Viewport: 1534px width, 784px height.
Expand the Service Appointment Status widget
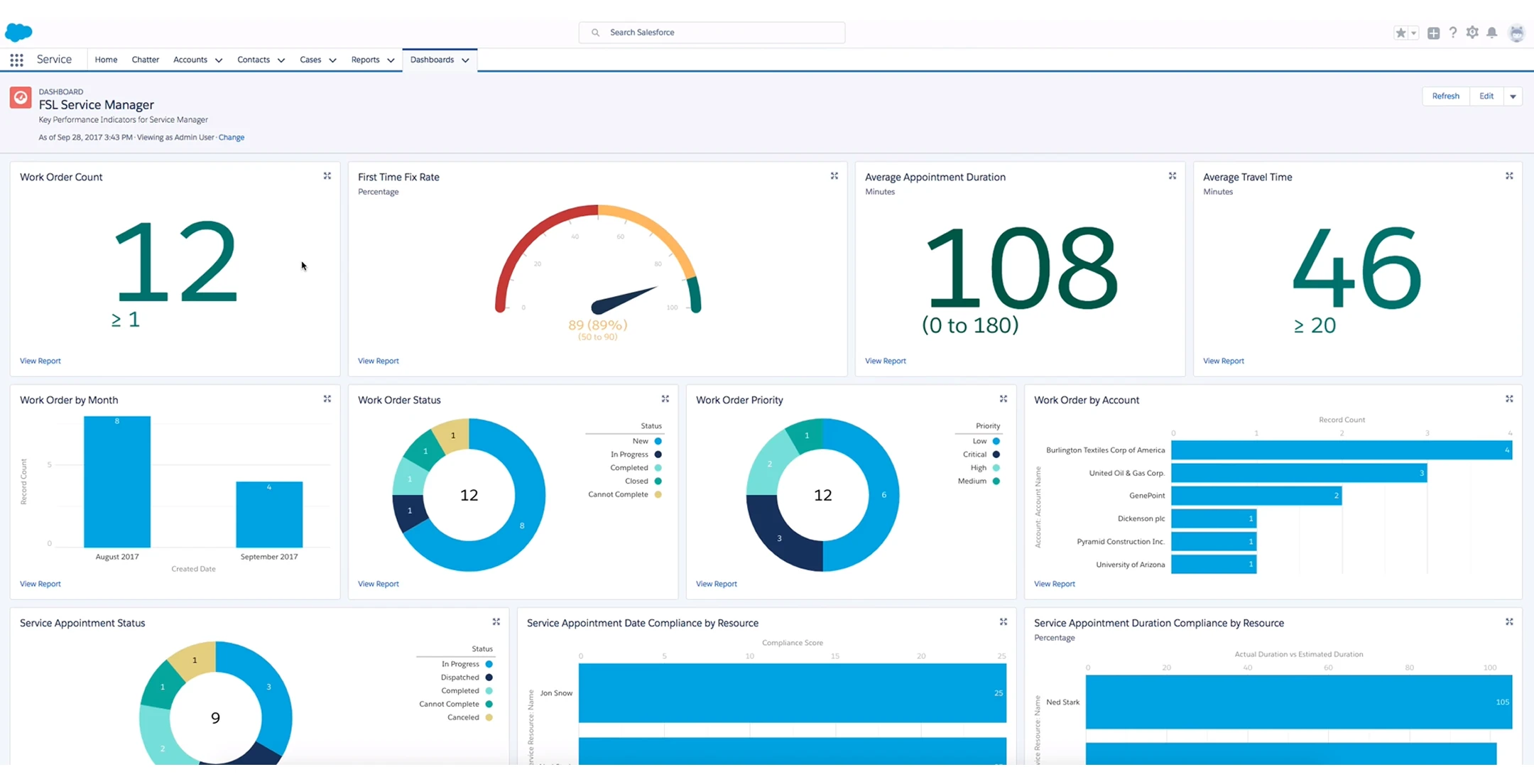click(496, 622)
